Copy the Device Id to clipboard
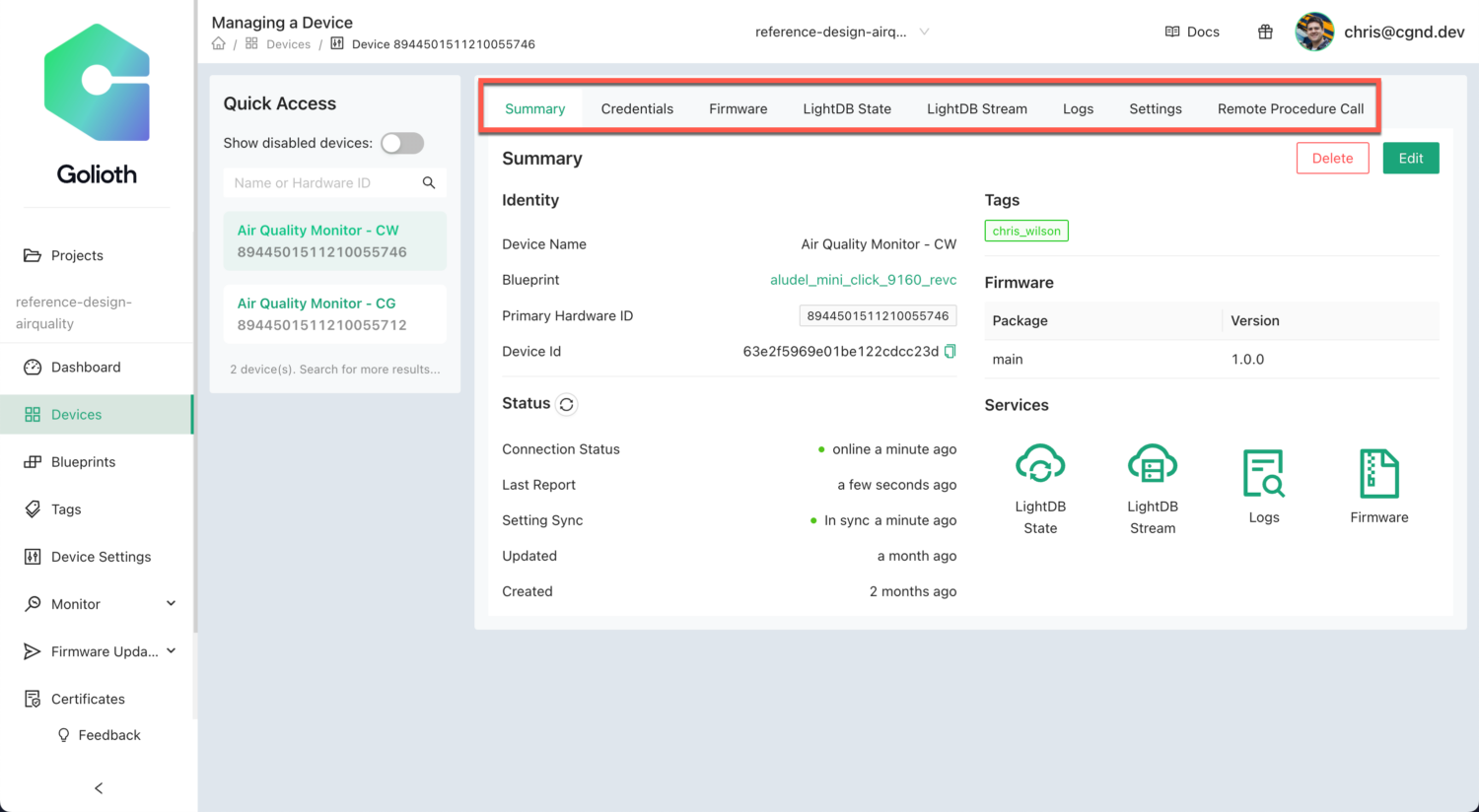Image resolution: width=1479 pixels, height=812 pixels. (x=949, y=351)
